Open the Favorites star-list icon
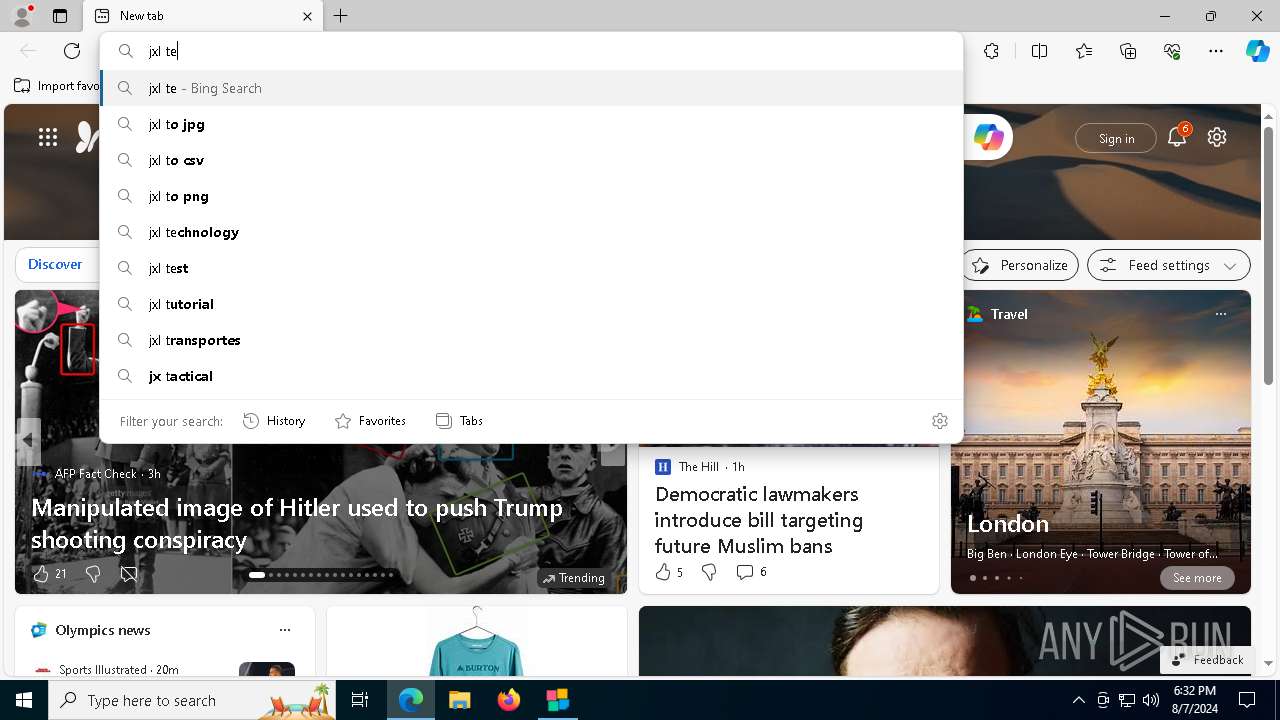 [x=1084, y=51]
